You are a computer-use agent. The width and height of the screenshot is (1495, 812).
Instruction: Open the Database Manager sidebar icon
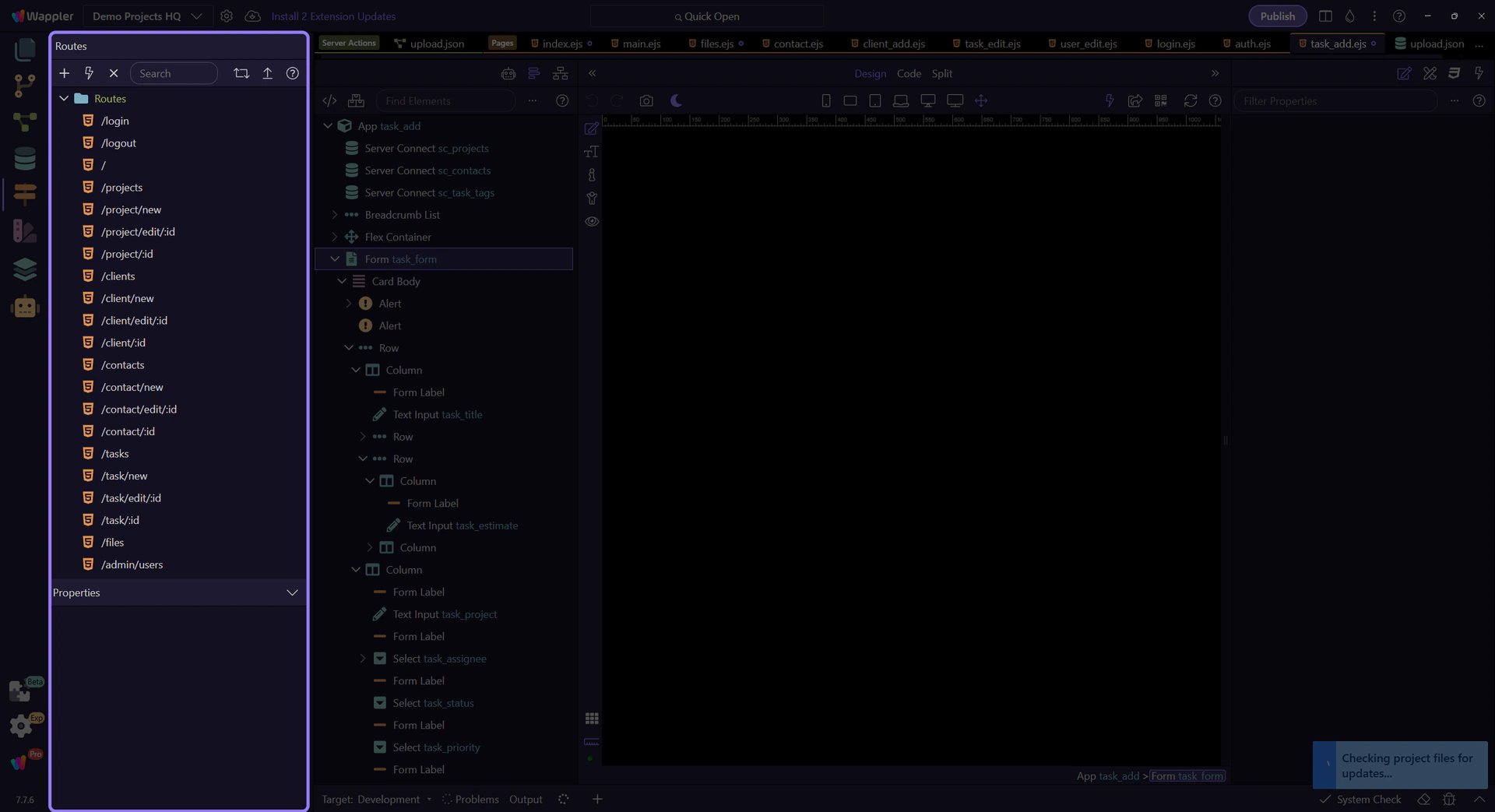pyautogui.click(x=25, y=158)
